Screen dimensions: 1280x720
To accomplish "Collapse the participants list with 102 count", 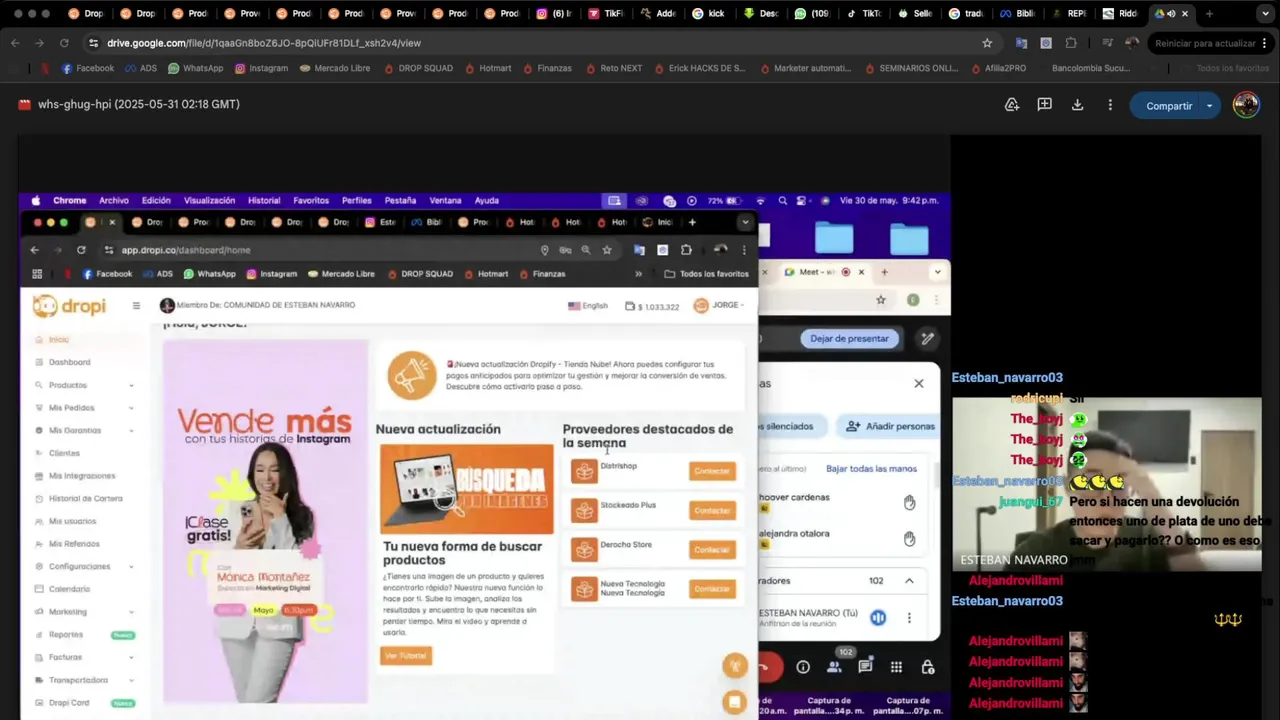I will coord(909,580).
